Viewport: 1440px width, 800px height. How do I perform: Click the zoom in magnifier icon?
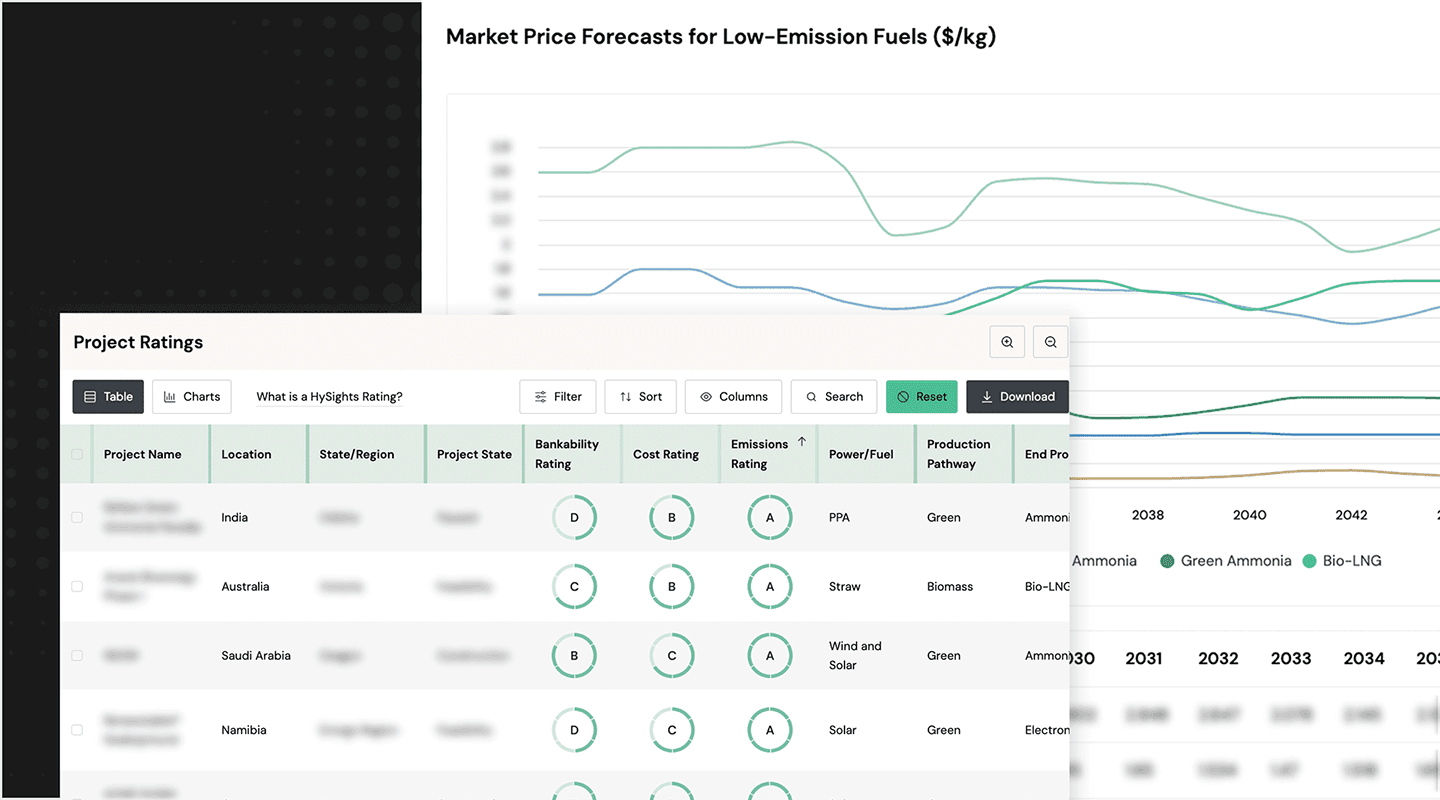click(1007, 342)
